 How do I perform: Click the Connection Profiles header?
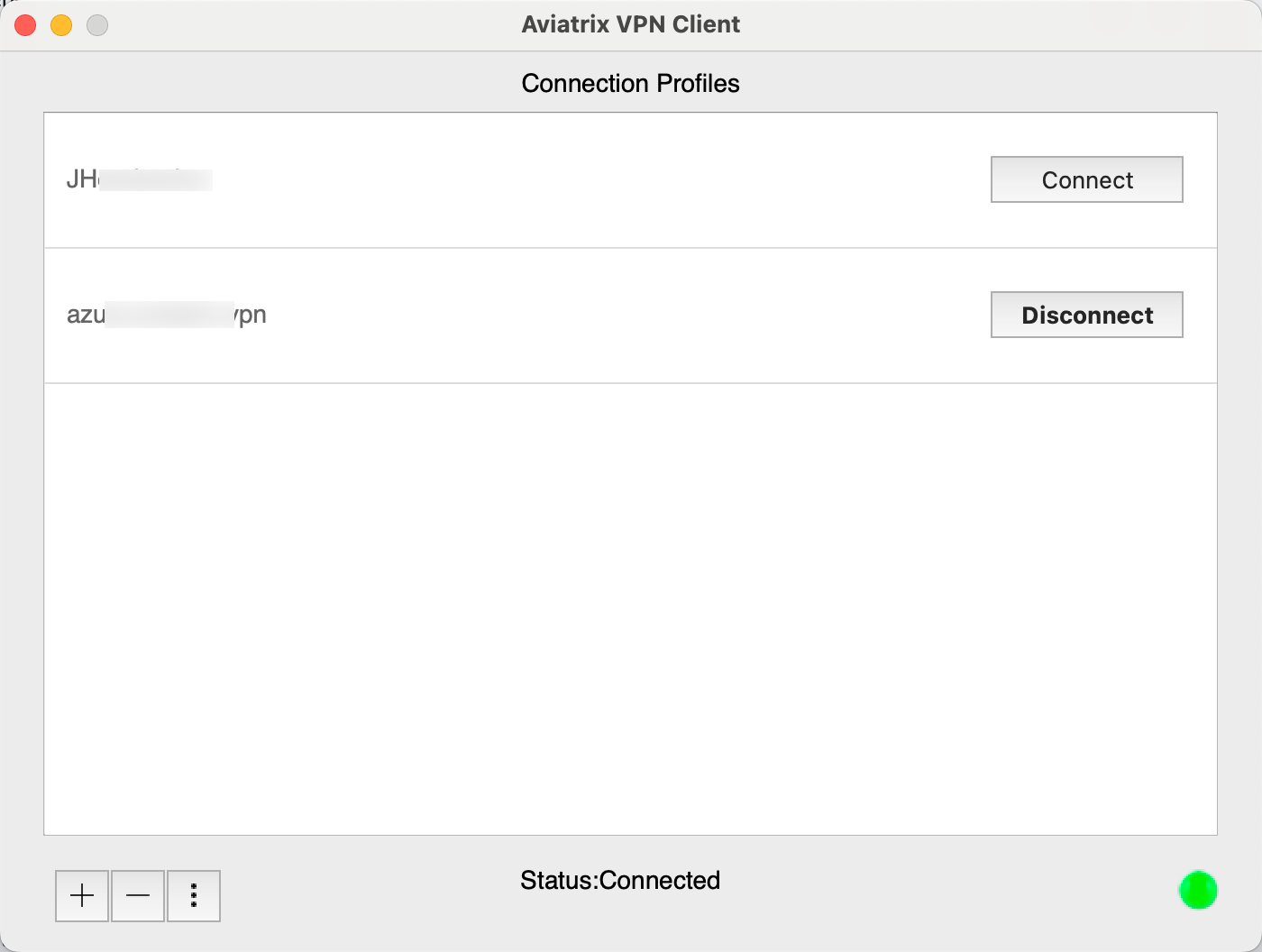(630, 83)
